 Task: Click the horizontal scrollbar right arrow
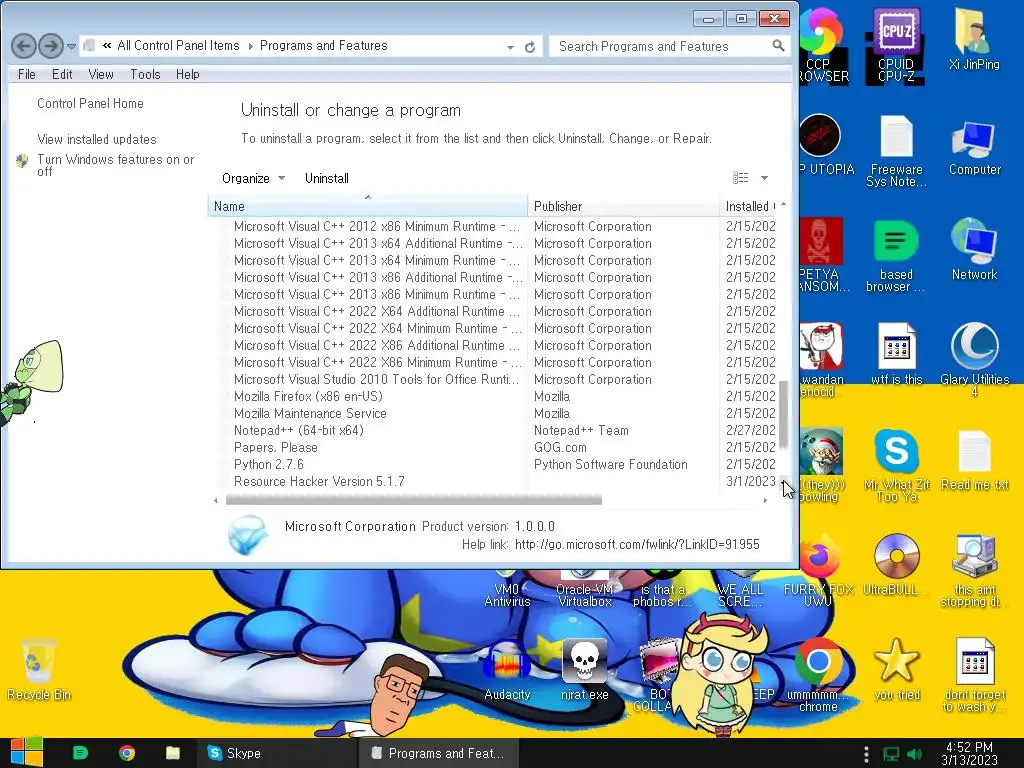765,500
